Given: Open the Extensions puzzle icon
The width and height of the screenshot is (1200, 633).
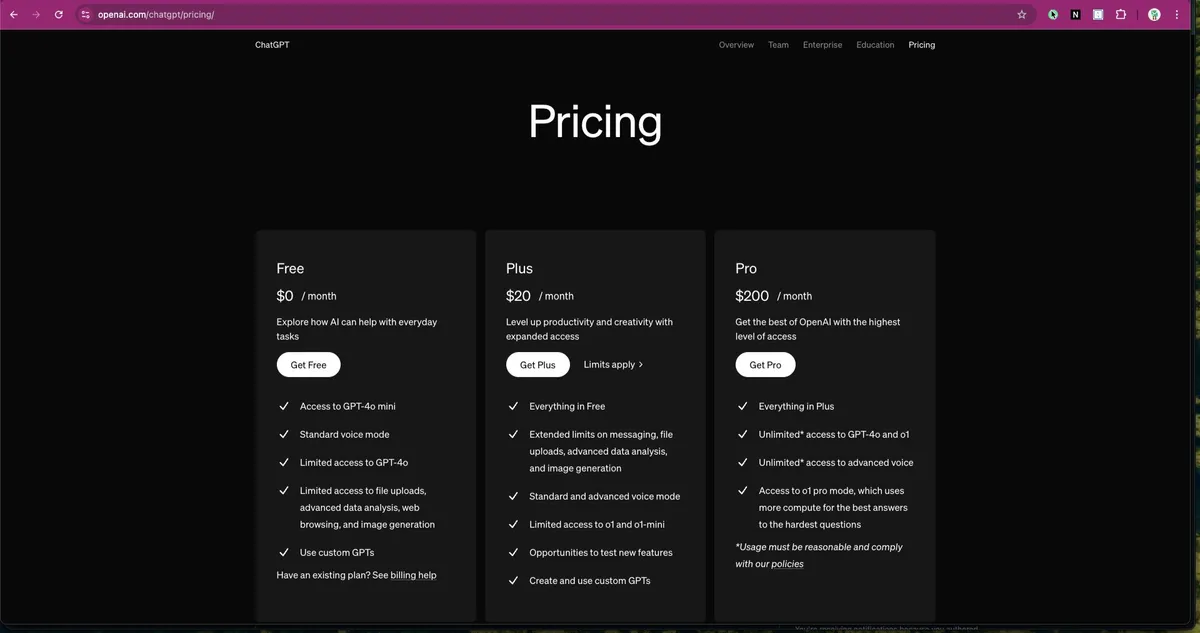Looking at the screenshot, I should tap(1121, 15).
